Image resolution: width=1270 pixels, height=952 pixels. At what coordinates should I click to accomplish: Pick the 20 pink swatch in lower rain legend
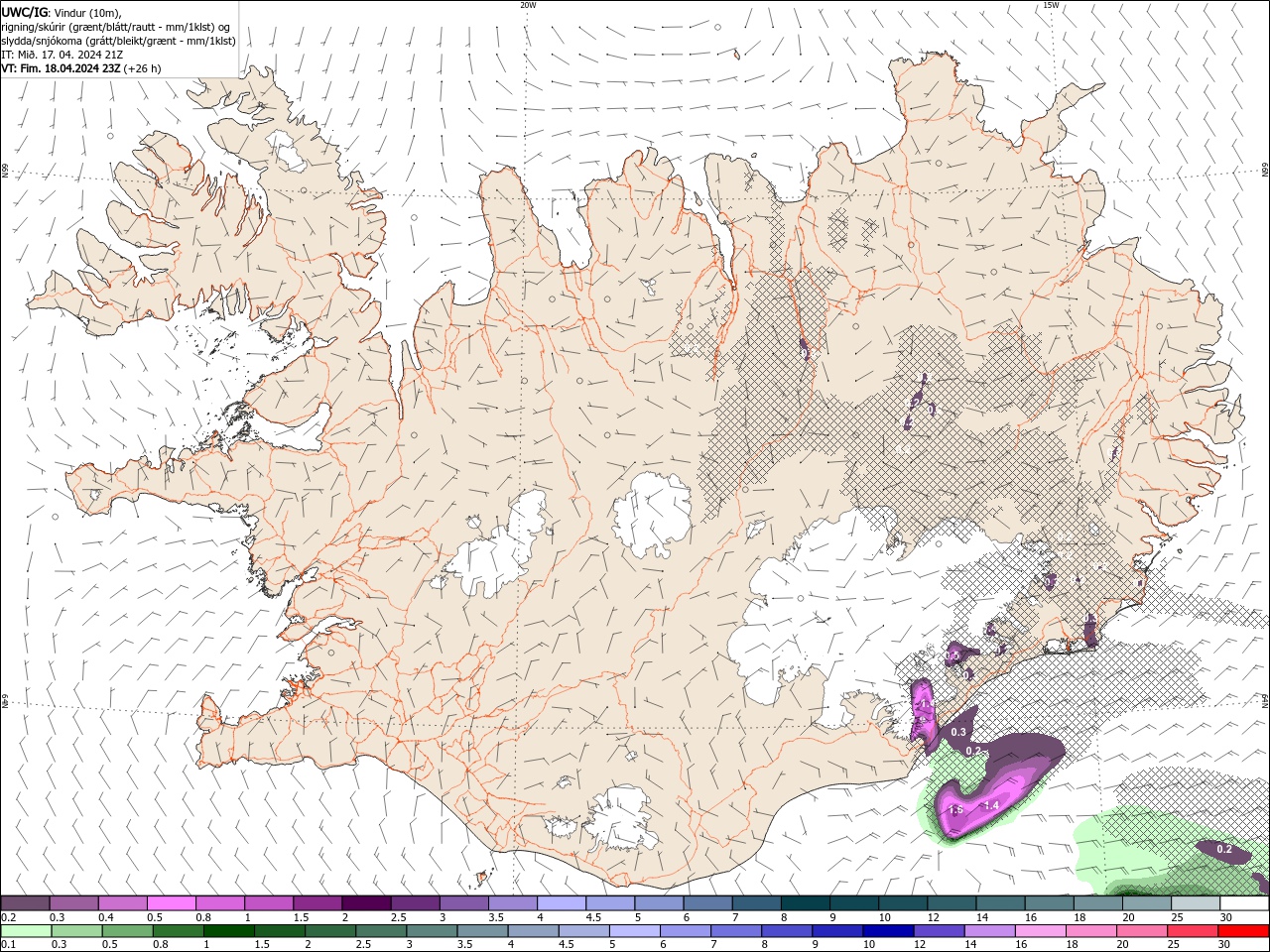(1141, 931)
